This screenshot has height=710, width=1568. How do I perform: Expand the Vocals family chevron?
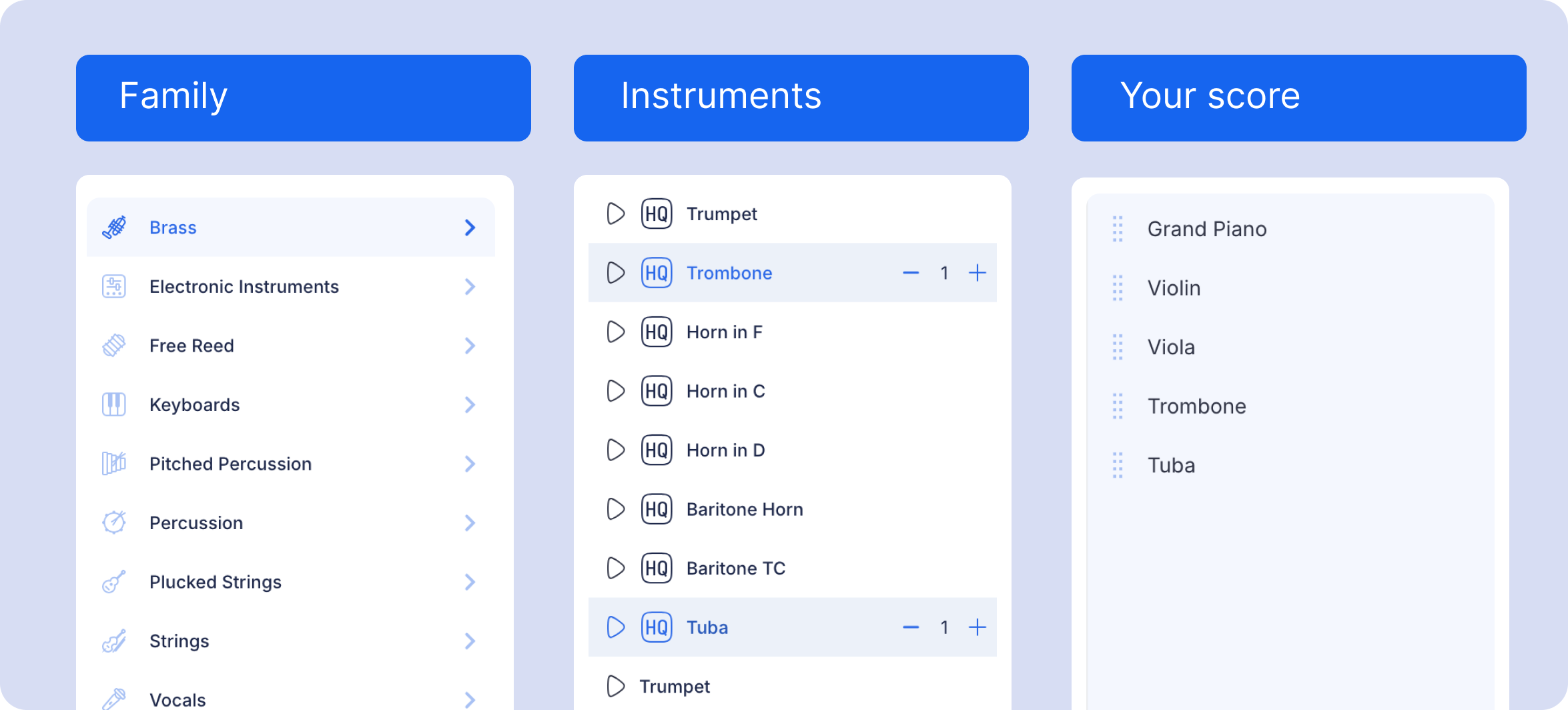click(x=470, y=699)
